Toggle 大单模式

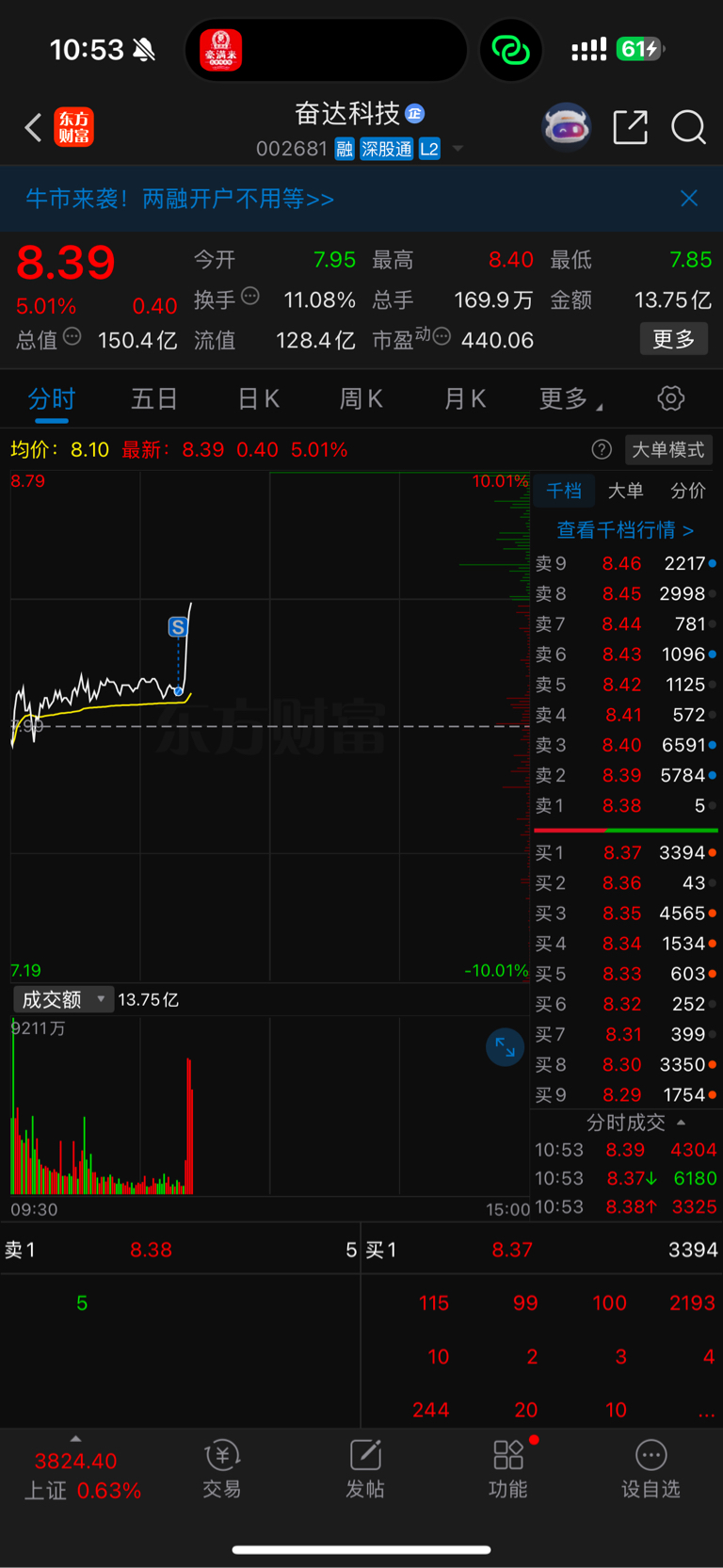pos(667,450)
